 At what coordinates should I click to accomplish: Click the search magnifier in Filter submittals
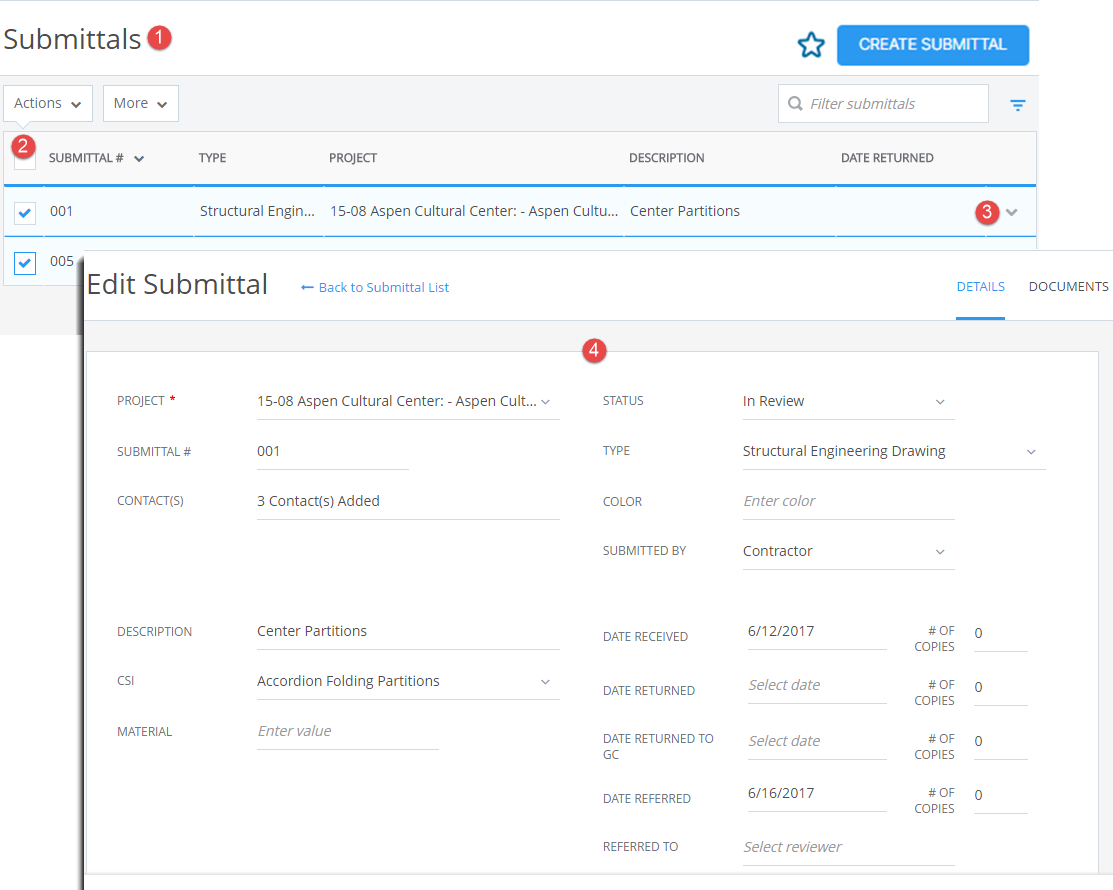point(795,104)
